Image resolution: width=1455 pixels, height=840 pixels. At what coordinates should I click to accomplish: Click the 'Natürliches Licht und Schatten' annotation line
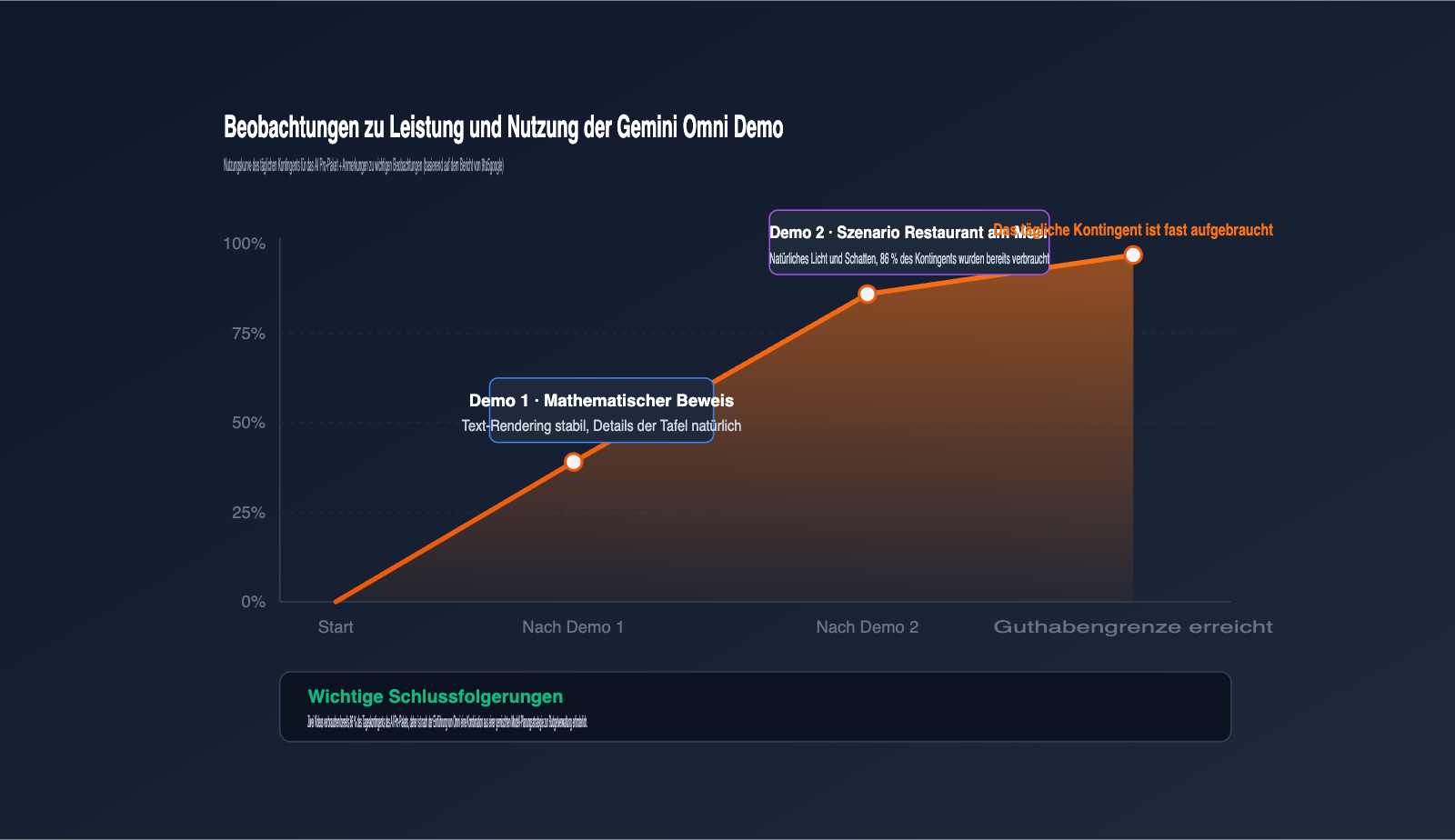(x=909, y=259)
